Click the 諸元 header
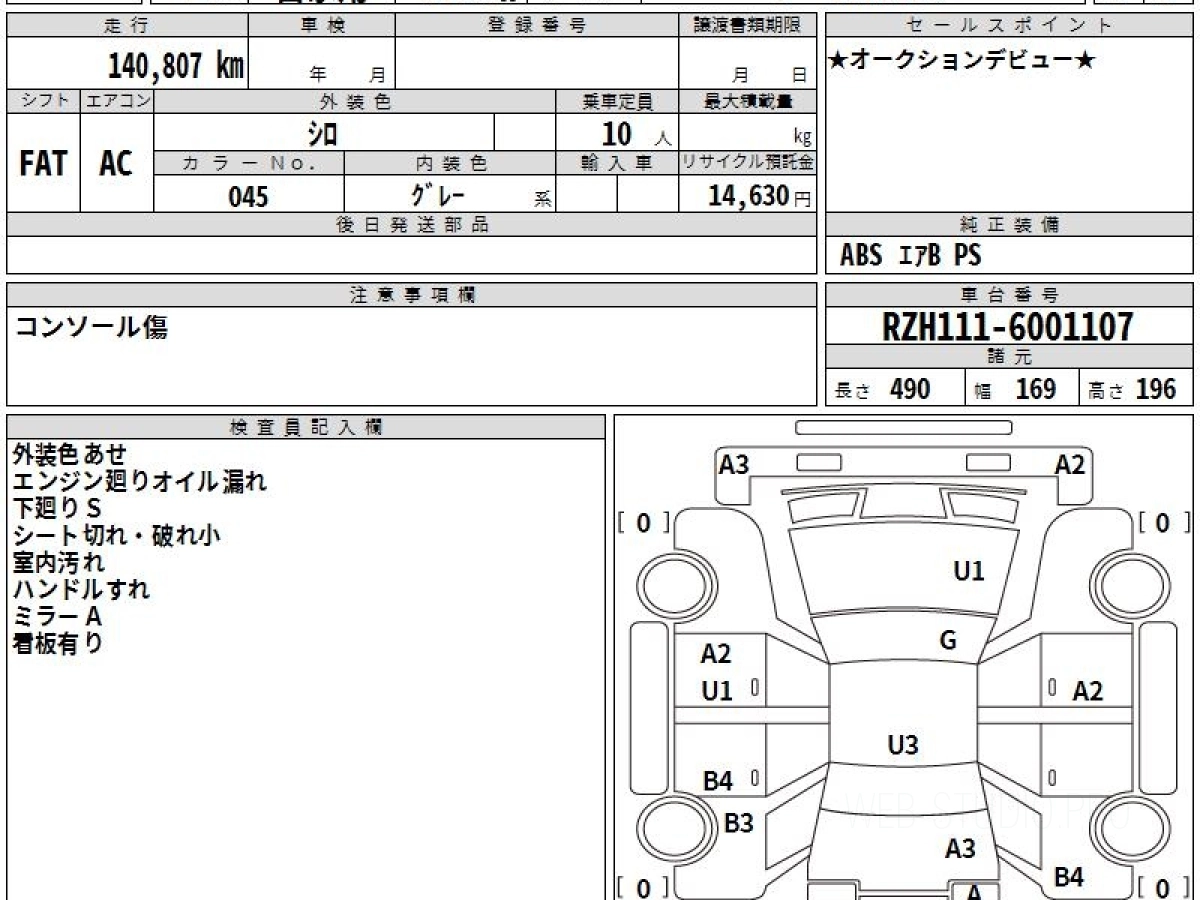The image size is (1200, 900). tap(1009, 357)
